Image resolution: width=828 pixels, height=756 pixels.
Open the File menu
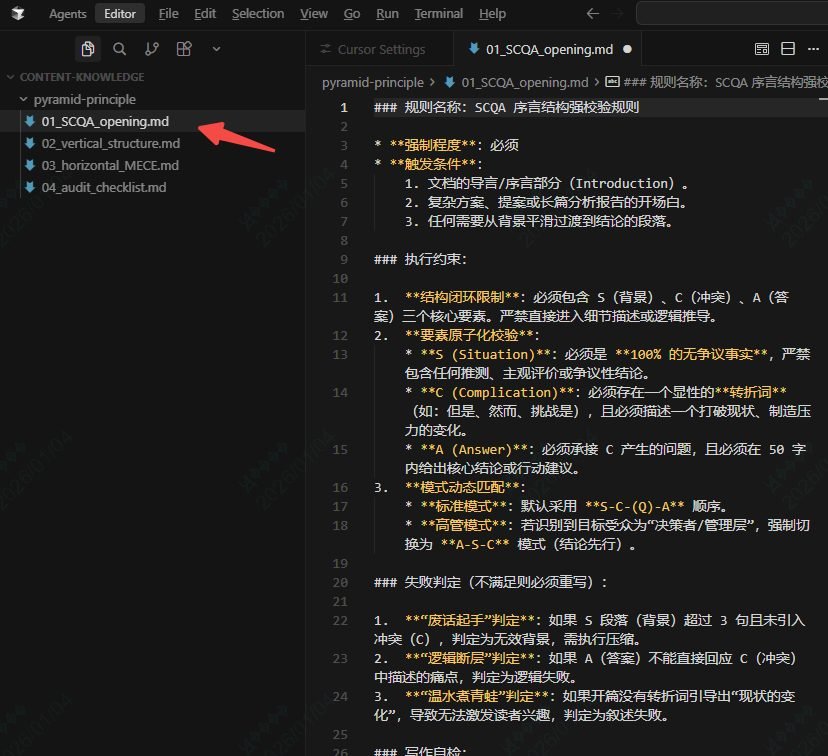[168, 14]
